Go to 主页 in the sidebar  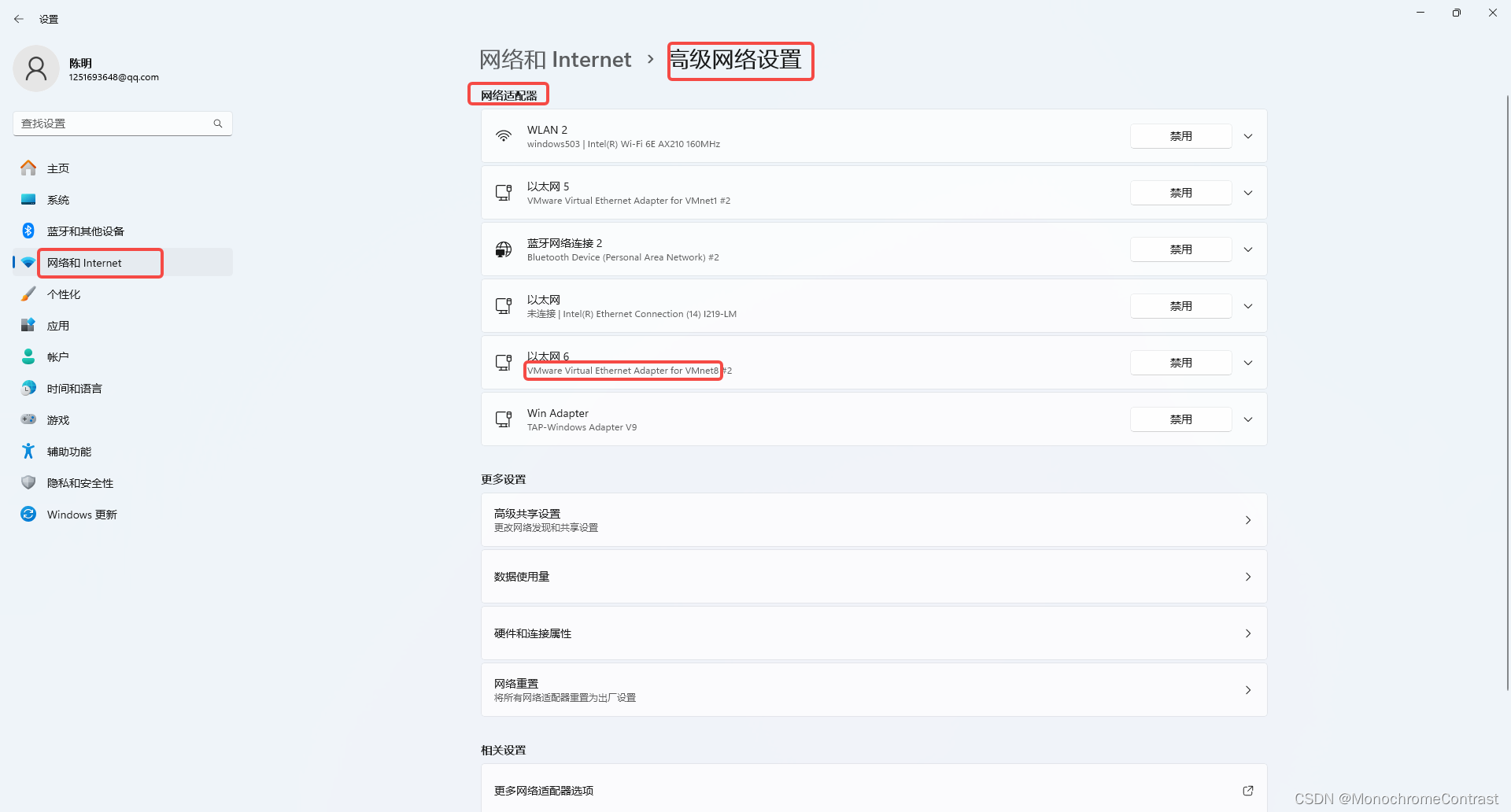[123, 168]
